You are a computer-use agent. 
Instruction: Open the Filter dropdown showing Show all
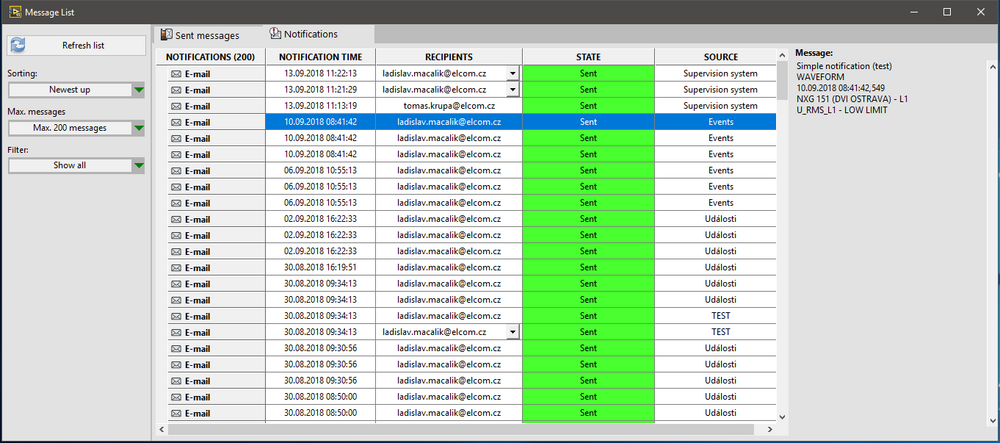click(x=77, y=166)
